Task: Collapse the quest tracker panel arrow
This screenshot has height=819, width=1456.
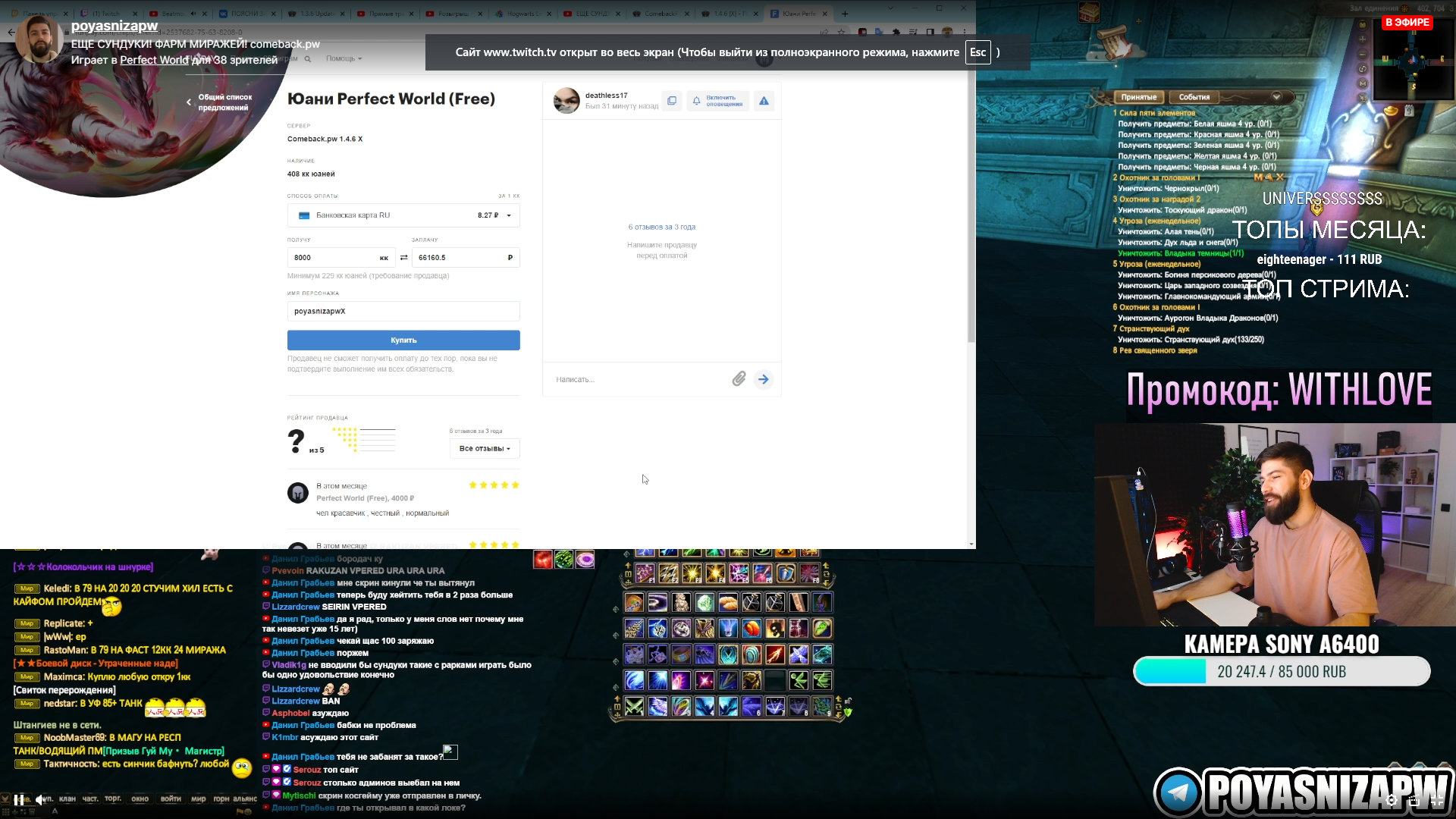Action: [1278, 96]
